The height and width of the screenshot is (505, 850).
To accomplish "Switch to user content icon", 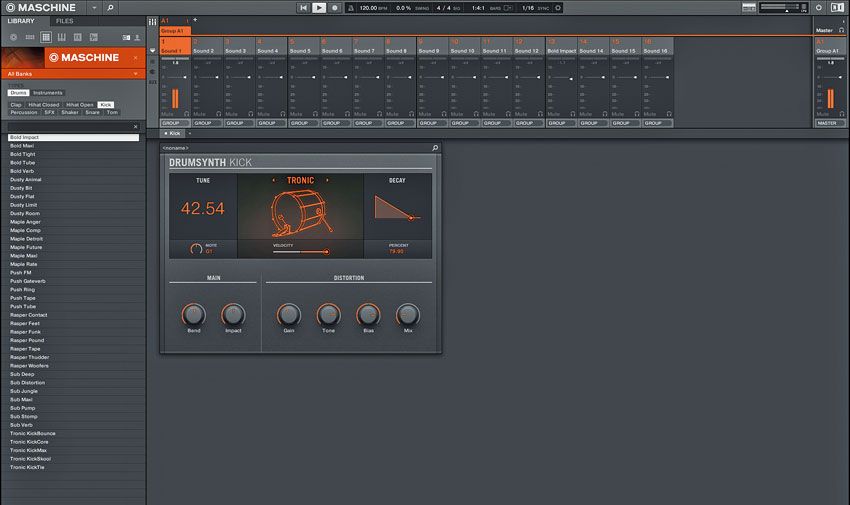I will pos(137,37).
